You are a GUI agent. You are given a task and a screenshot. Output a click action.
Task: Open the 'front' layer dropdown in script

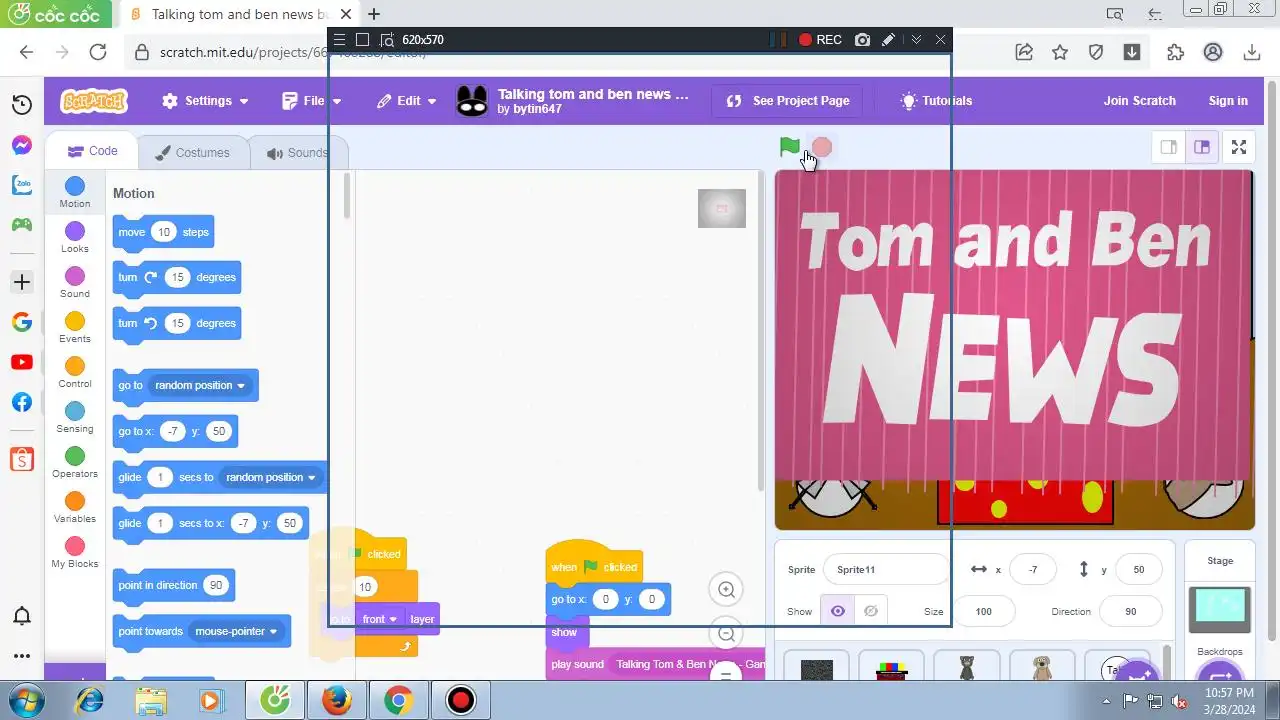(380, 619)
